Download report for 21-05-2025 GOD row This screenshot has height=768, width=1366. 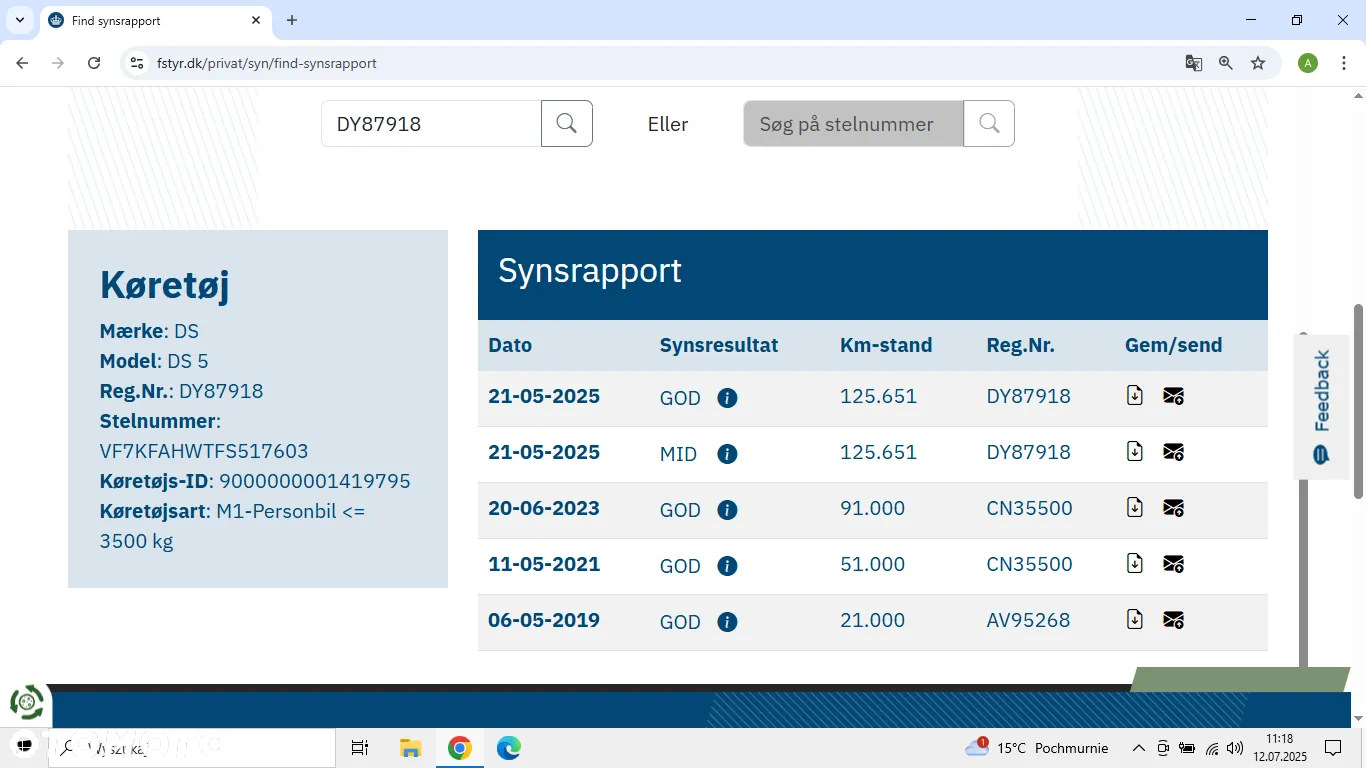[x=1135, y=396]
